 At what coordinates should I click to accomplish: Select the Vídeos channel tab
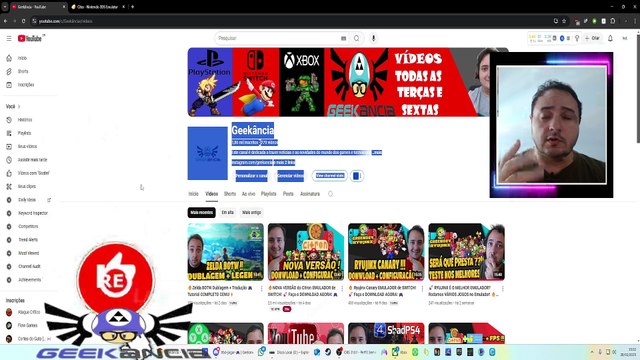(x=211, y=194)
